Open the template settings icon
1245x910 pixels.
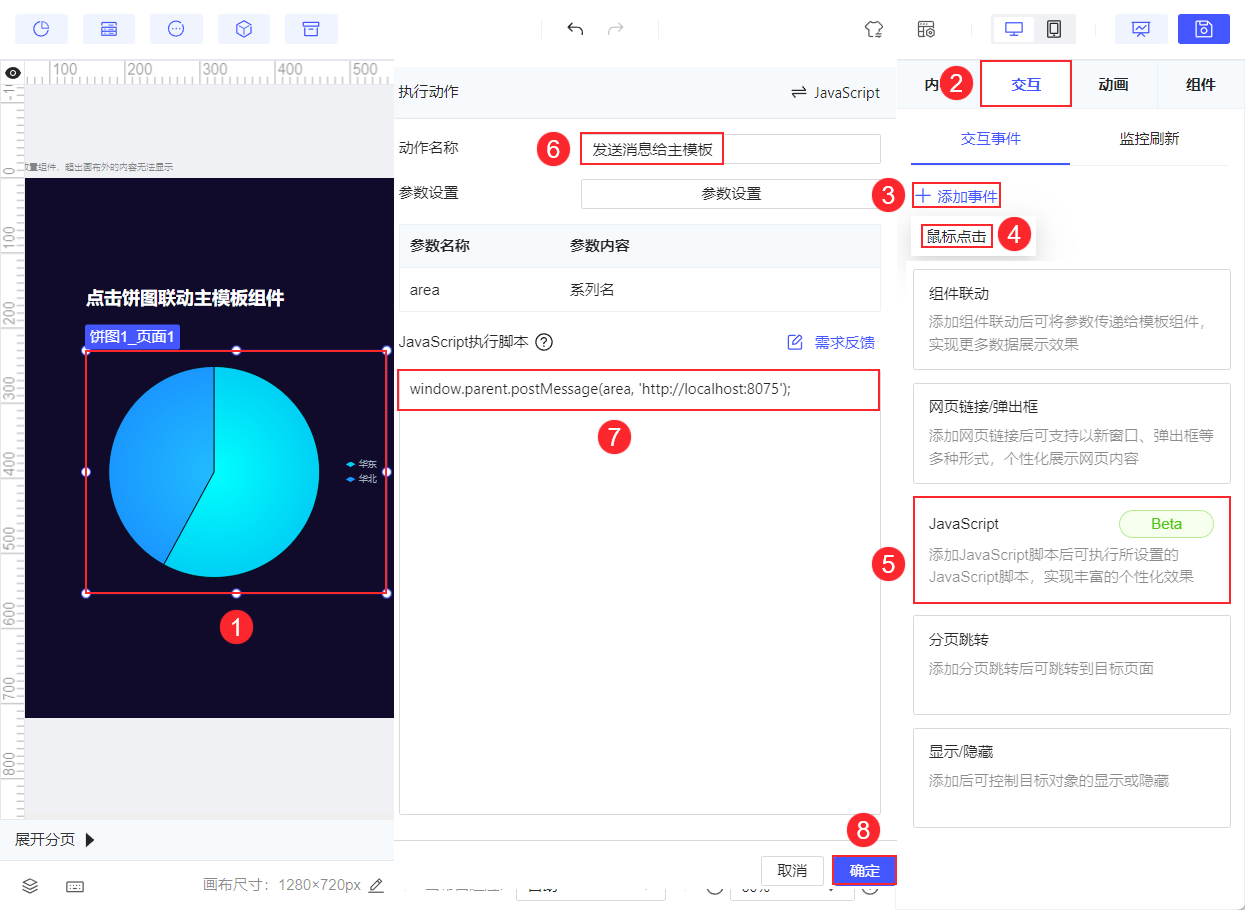[x=927, y=29]
